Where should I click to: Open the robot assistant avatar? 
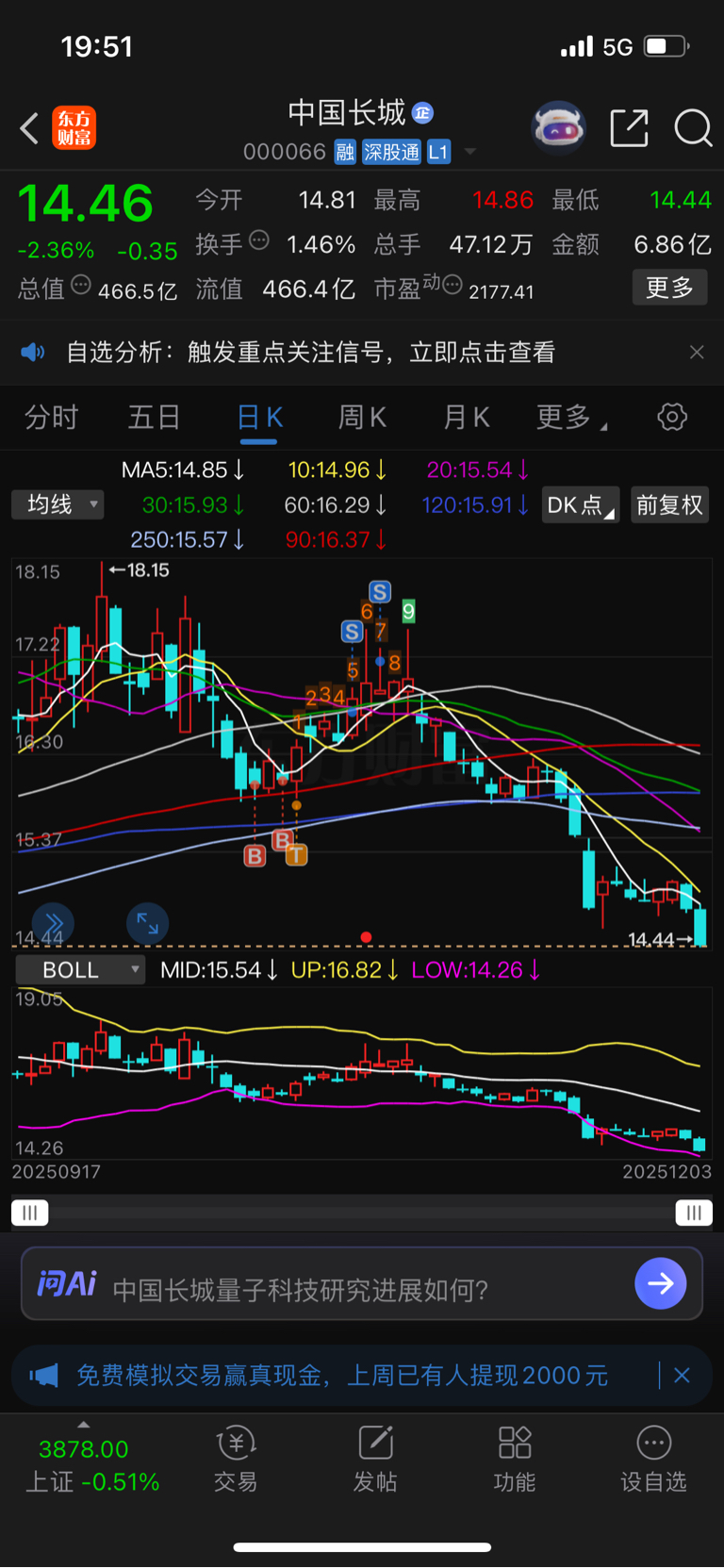pyautogui.click(x=559, y=127)
